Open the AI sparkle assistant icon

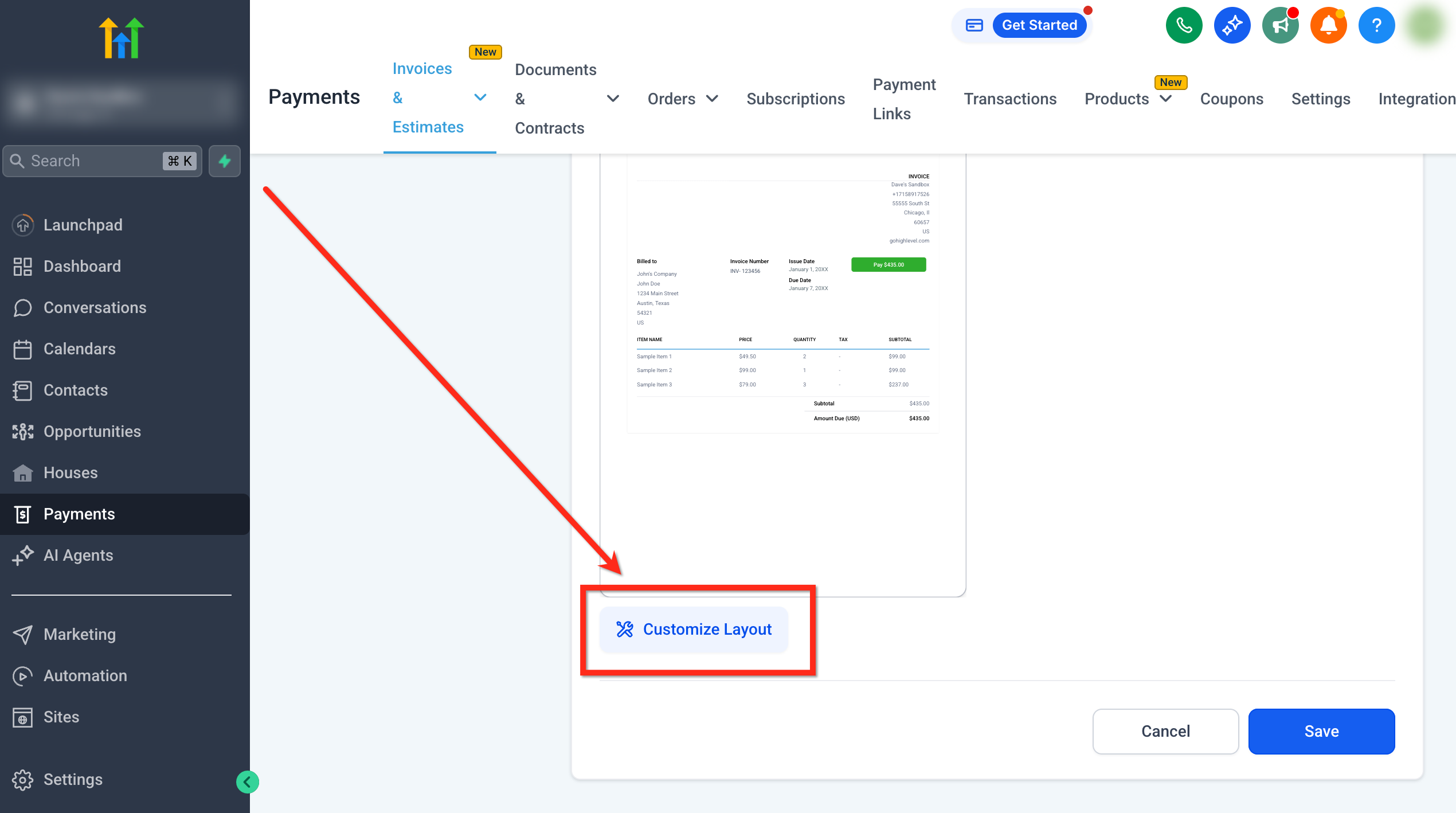(1232, 25)
